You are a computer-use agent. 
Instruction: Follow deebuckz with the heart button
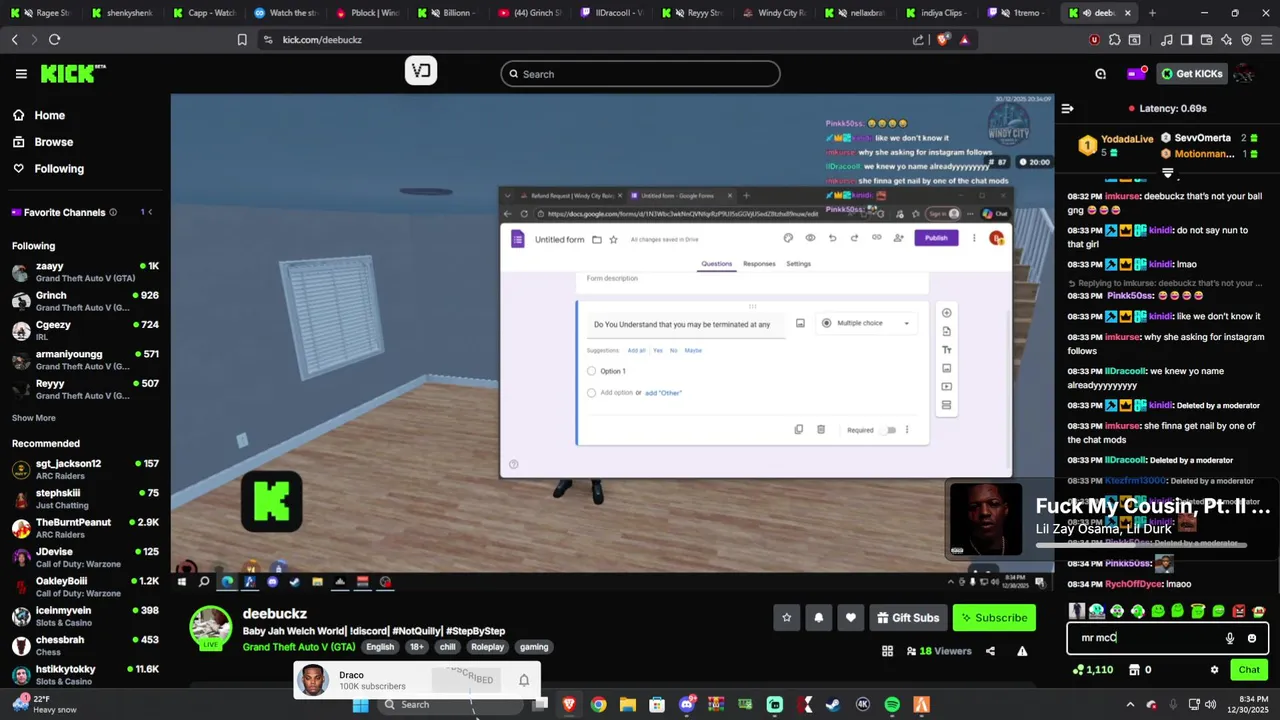pos(850,618)
